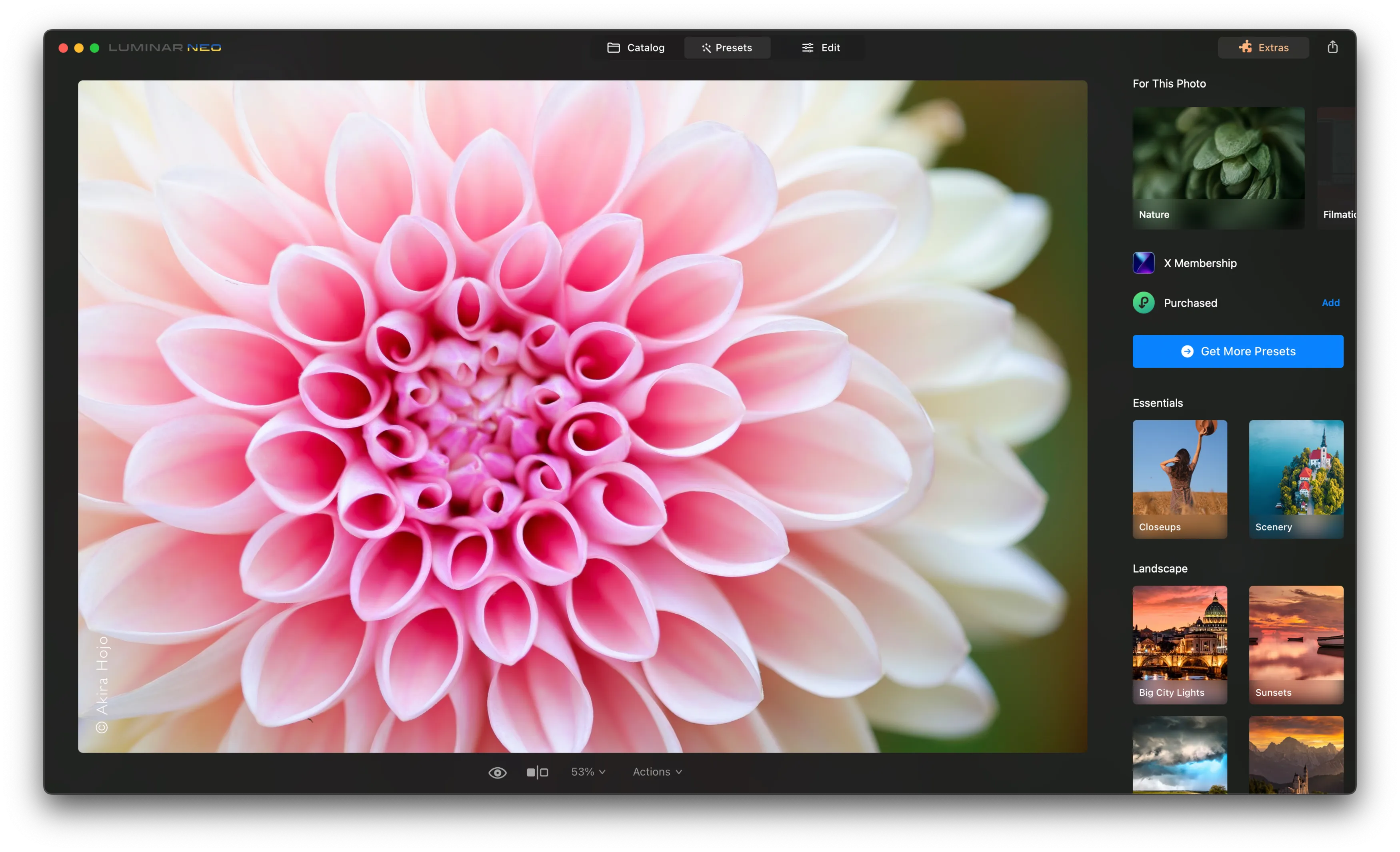1400x852 pixels.
Task: Toggle the eye preview icon
Action: coord(497,772)
